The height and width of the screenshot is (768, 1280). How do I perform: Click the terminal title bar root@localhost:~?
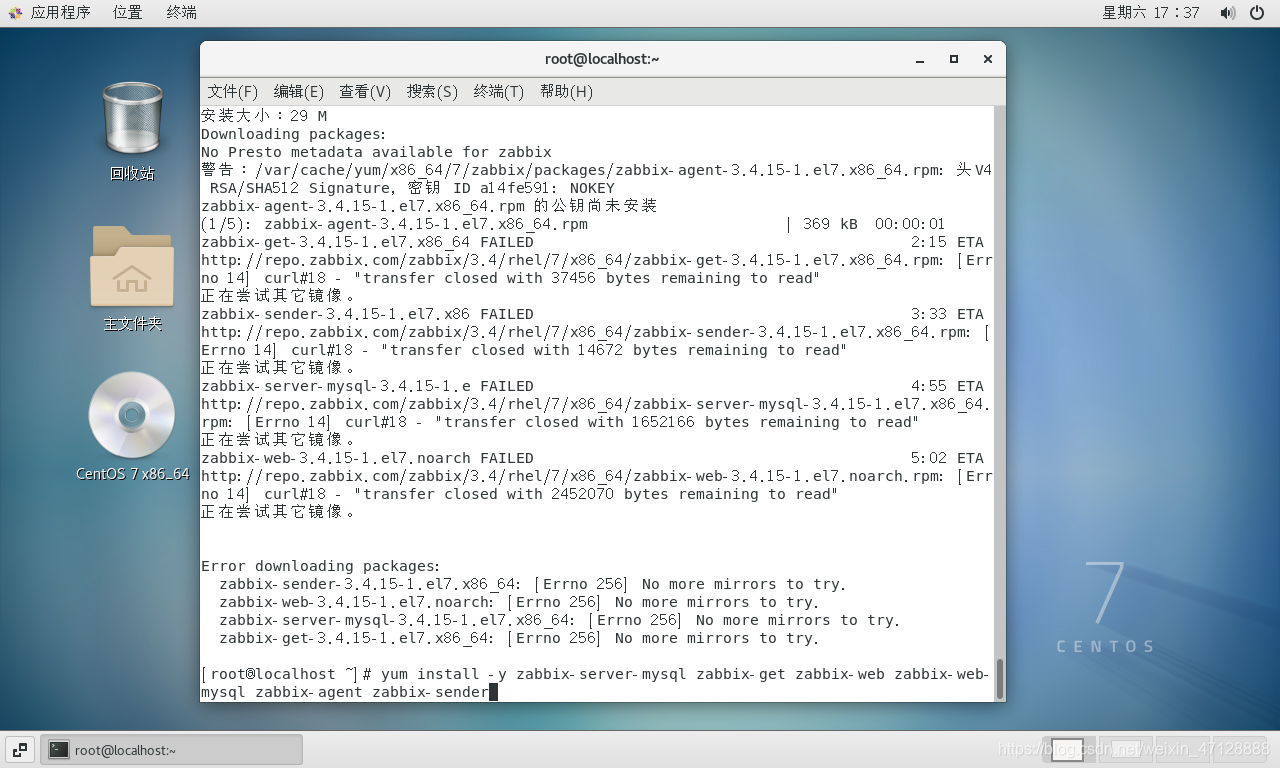click(602, 59)
